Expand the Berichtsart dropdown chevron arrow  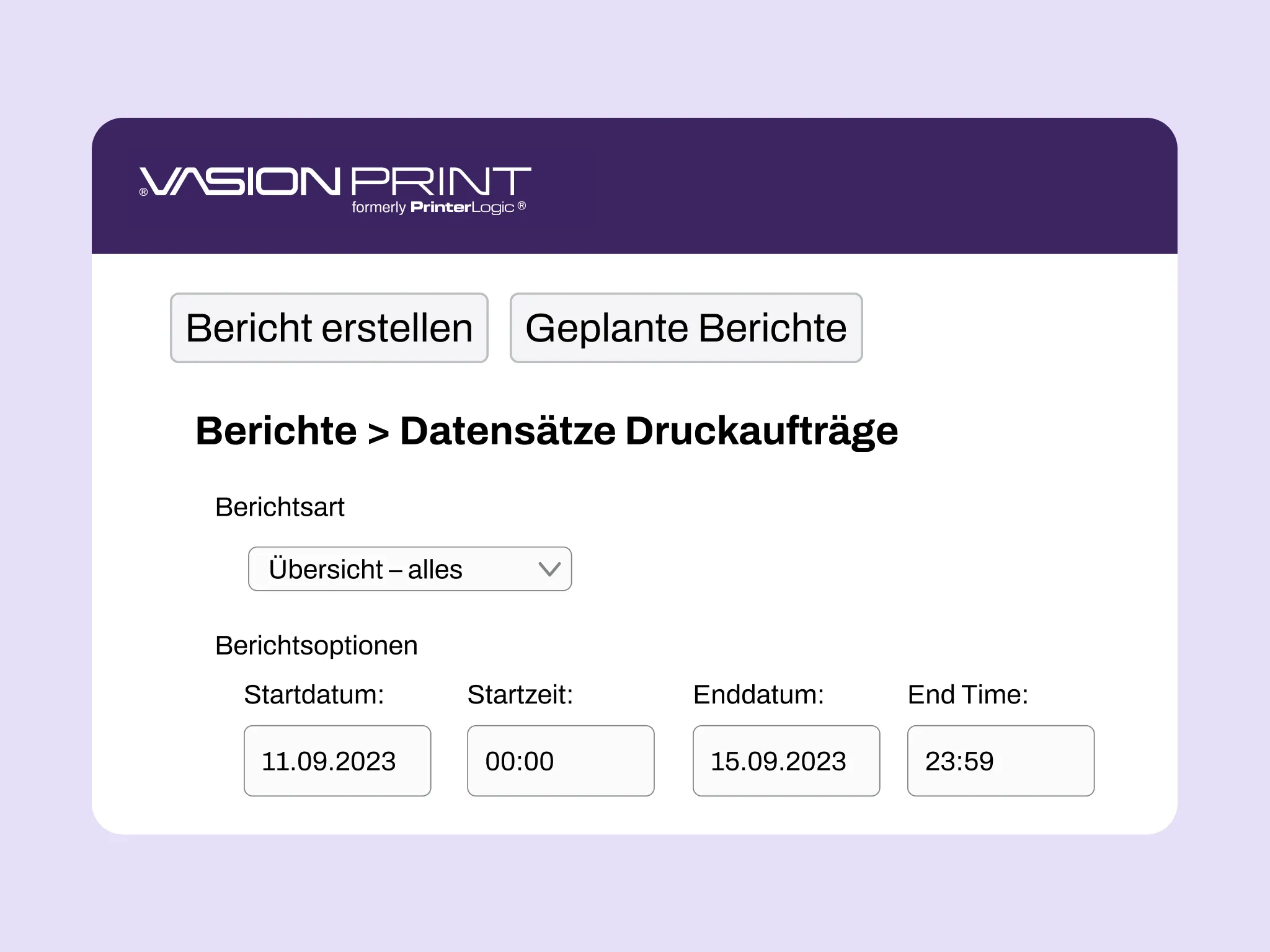pyautogui.click(x=549, y=569)
